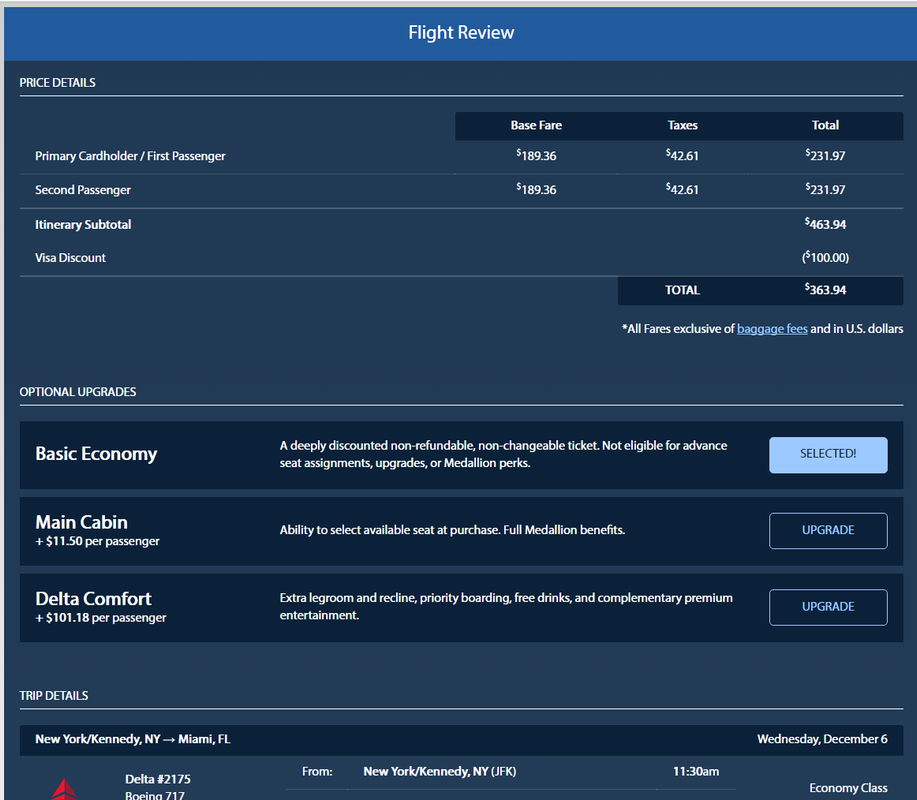Click New York/Kennedy, NY (JFK) departure airport
917x800 pixels.
(x=440, y=771)
